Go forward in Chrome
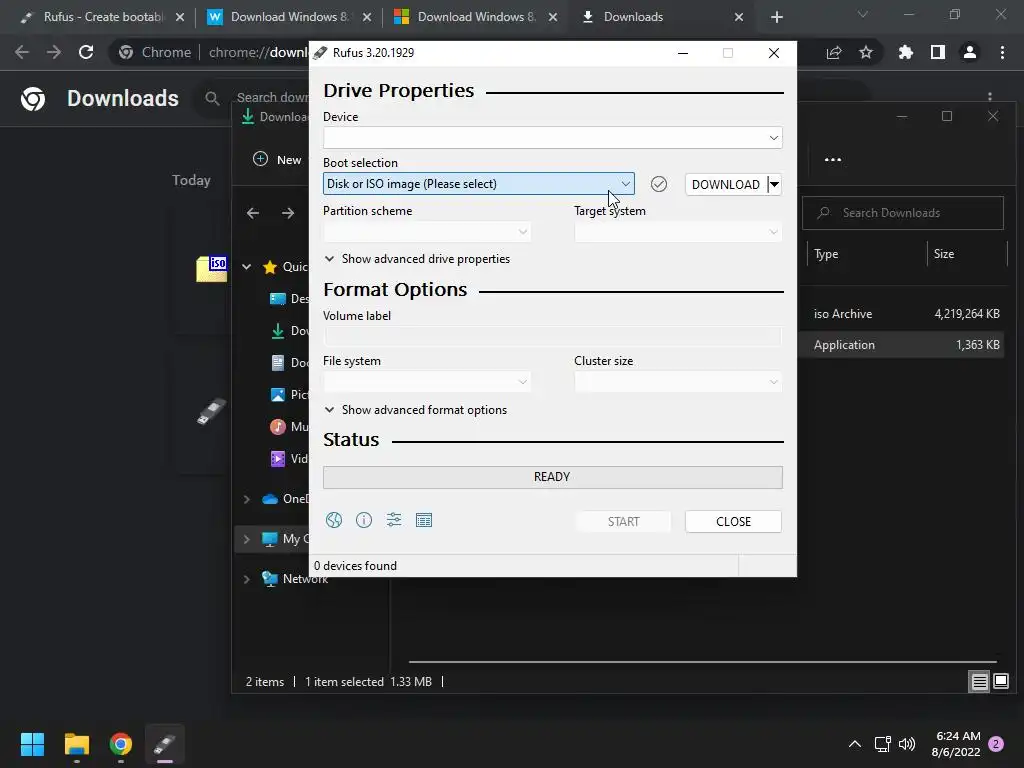The image size is (1024, 768). tap(54, 52)
